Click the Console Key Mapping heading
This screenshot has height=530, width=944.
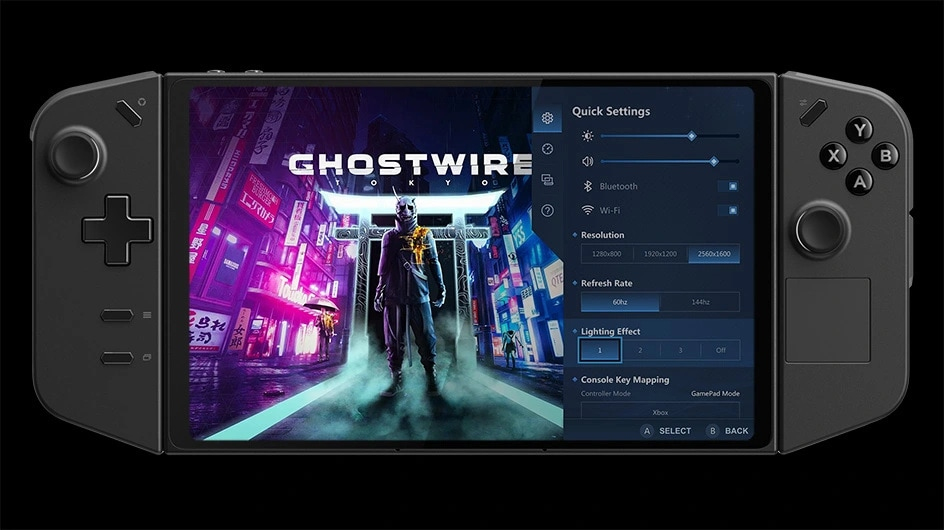[x=625, y=379]
